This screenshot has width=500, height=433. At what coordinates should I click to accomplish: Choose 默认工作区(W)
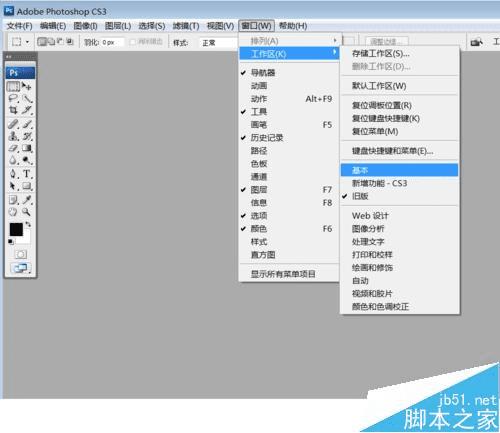click(x=399, y=86)
